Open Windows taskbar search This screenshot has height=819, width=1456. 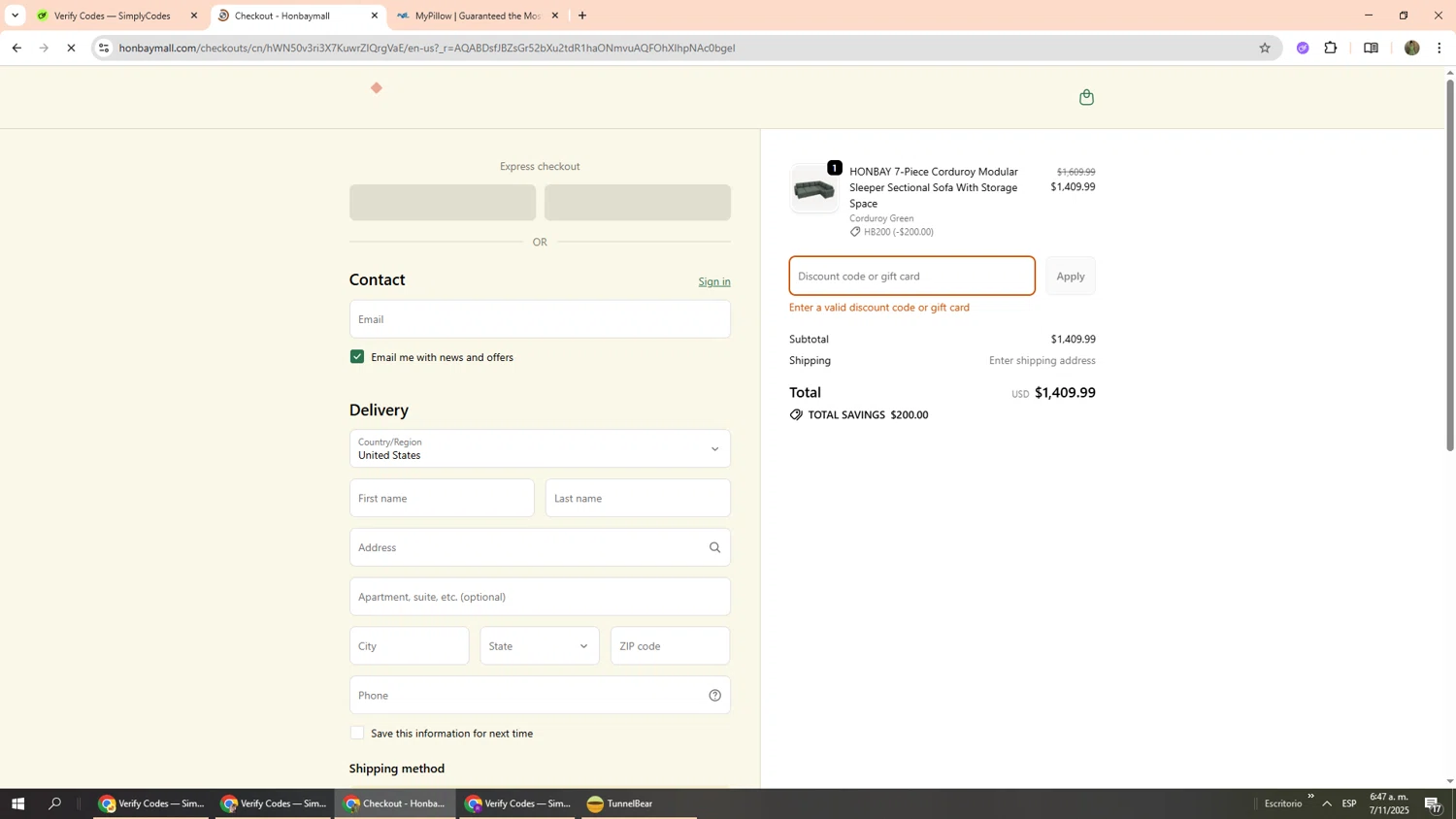click(55, 803)
